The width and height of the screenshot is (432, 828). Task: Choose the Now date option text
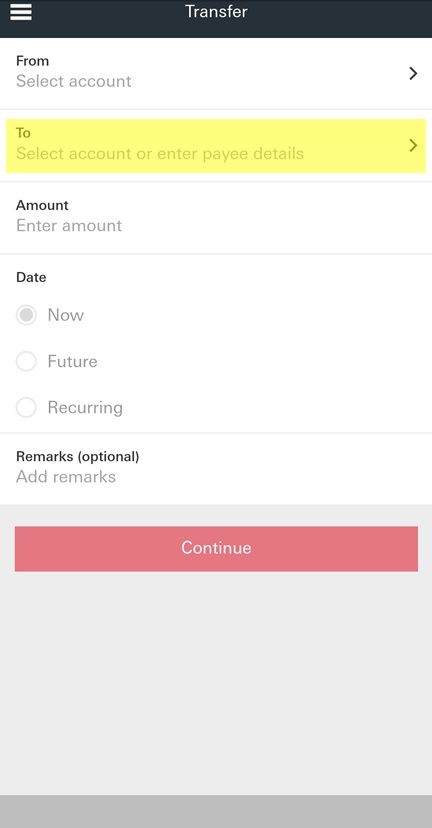65,315
